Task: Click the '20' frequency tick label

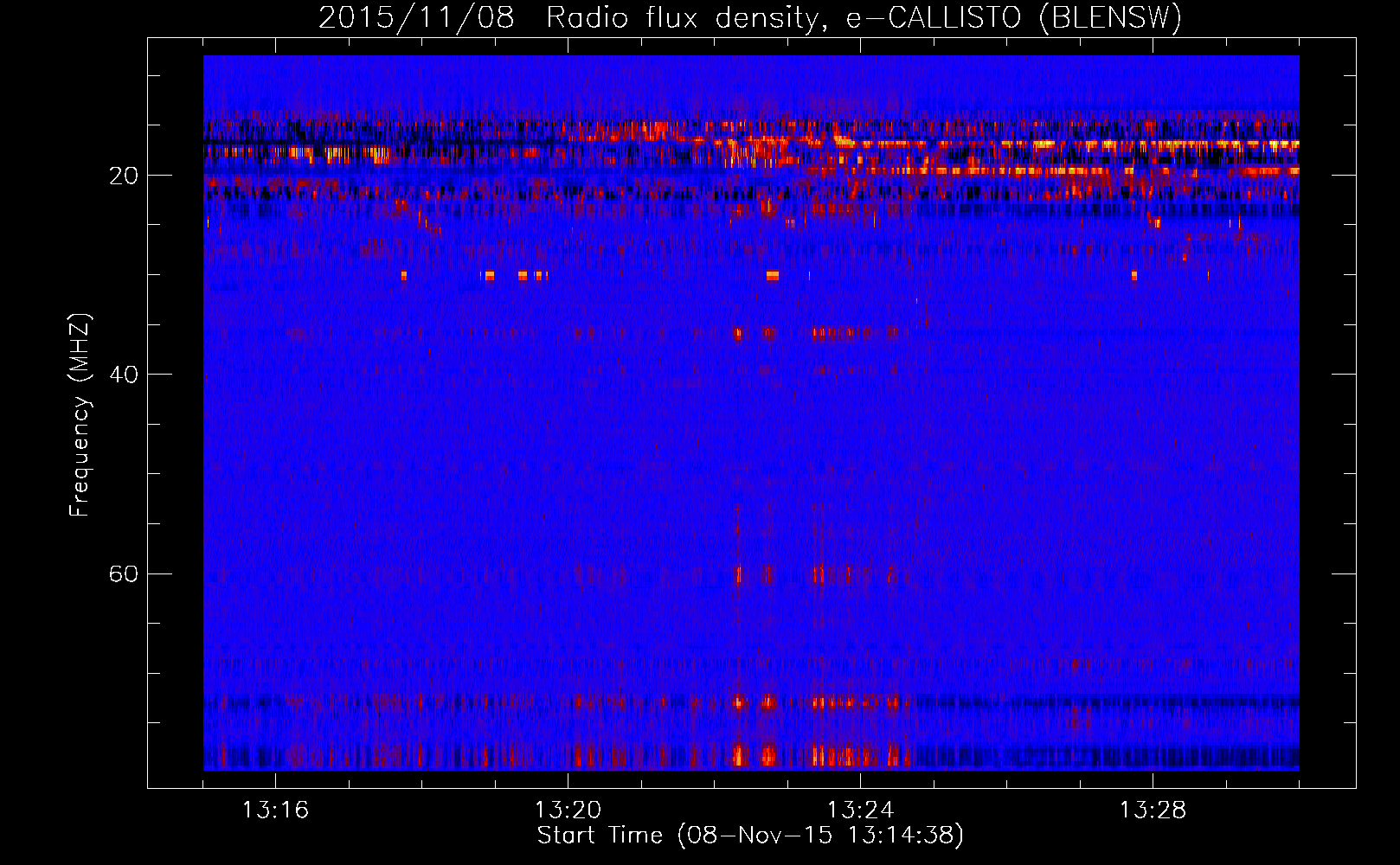Action: 124,176
